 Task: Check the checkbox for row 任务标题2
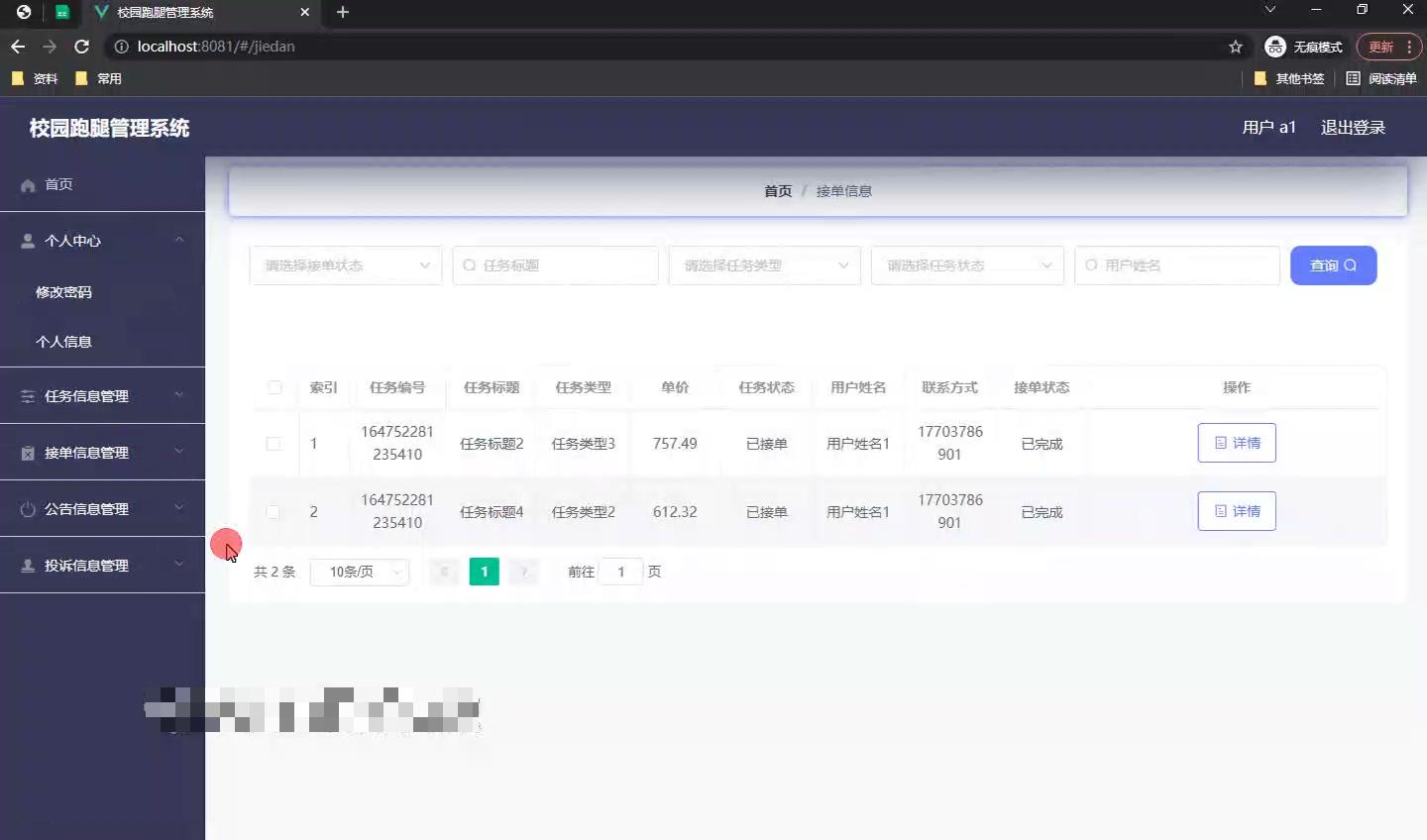tap(274, 444)
